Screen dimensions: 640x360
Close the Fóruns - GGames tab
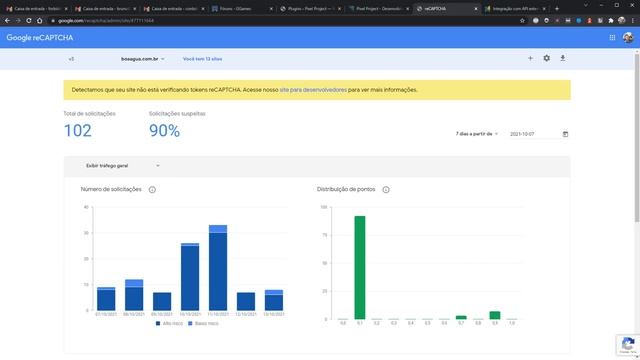pos(271,9)
